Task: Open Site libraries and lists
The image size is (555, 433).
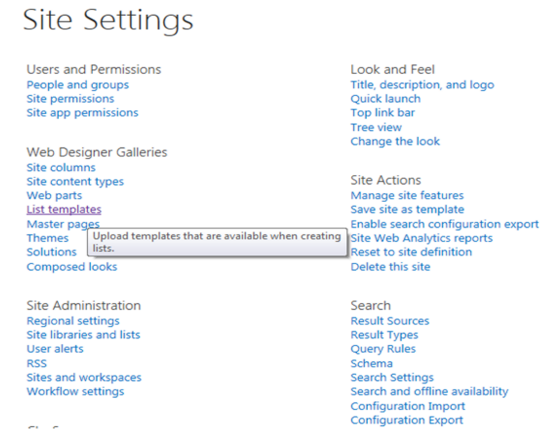Action: tap(84, 335)
